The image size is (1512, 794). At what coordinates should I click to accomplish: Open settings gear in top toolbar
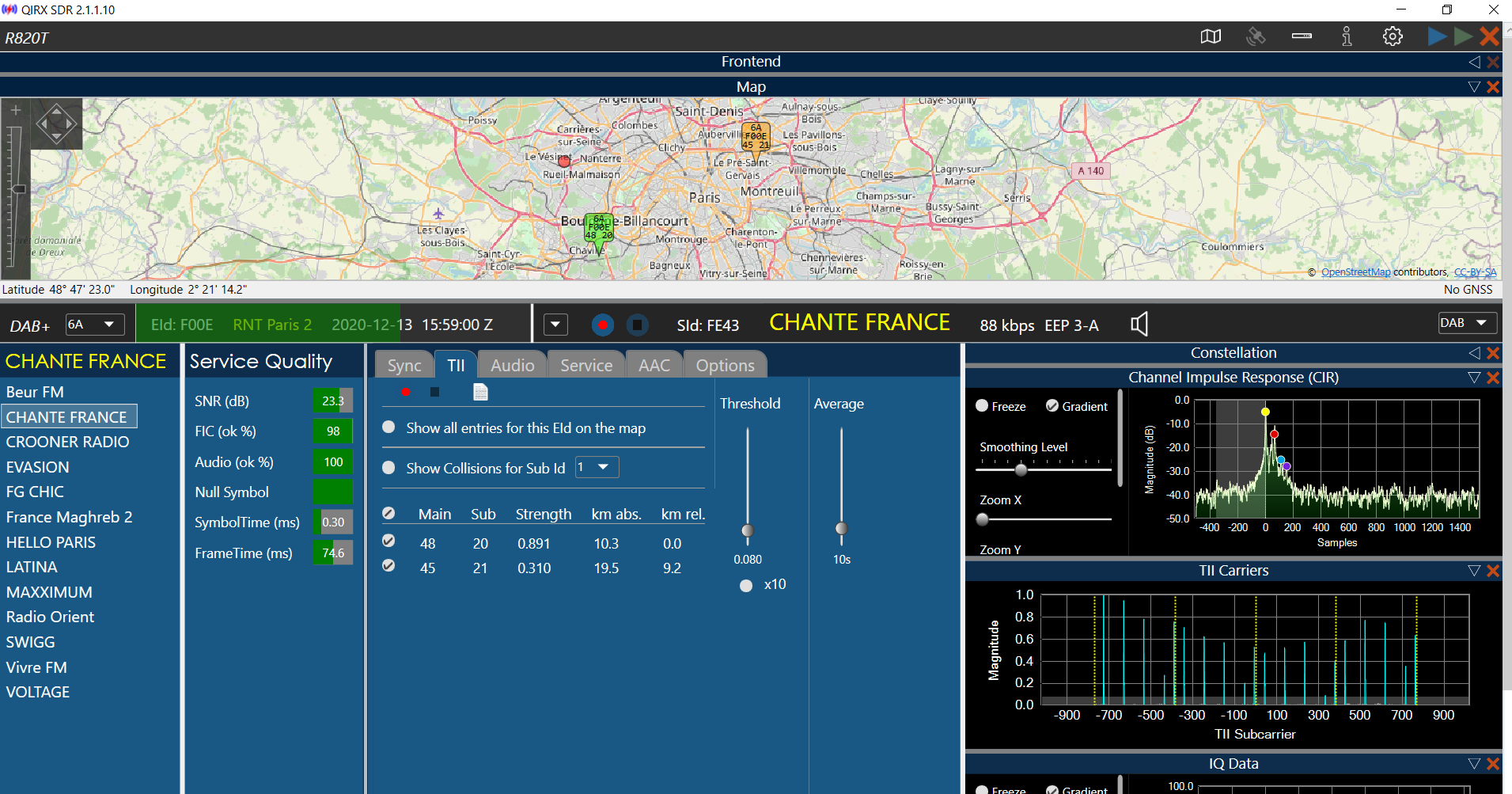tap(1393, 36)
